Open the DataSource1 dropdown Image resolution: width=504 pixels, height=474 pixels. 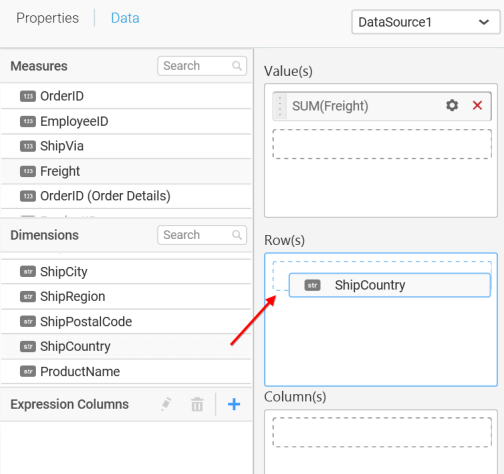tap(426, 22)
